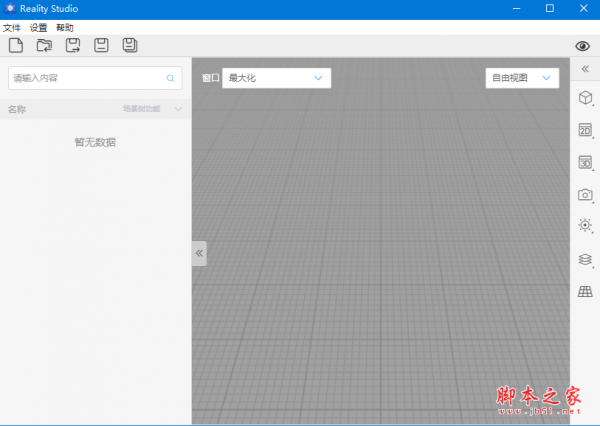Open the 文件 menu
Image resolution: width=600 pixels, height=426 pixels.
[x=12, y=27]
